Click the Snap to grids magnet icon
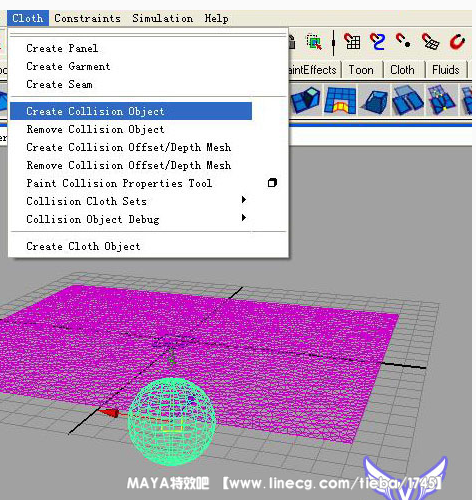Screen dimensions: 476x500 [x=352, y=41]
